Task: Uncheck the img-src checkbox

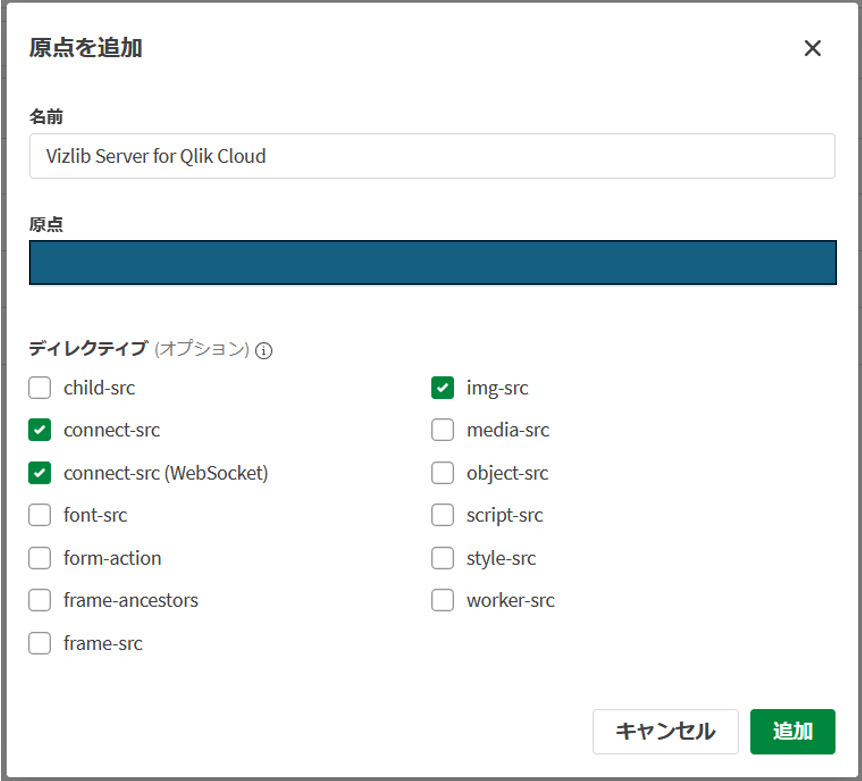Action: coord(443,387)
